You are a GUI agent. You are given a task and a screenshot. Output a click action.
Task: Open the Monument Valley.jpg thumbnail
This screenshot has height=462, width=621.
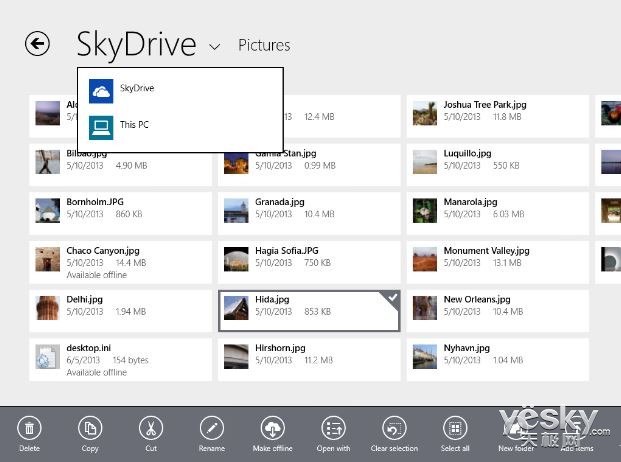(425, 259)
